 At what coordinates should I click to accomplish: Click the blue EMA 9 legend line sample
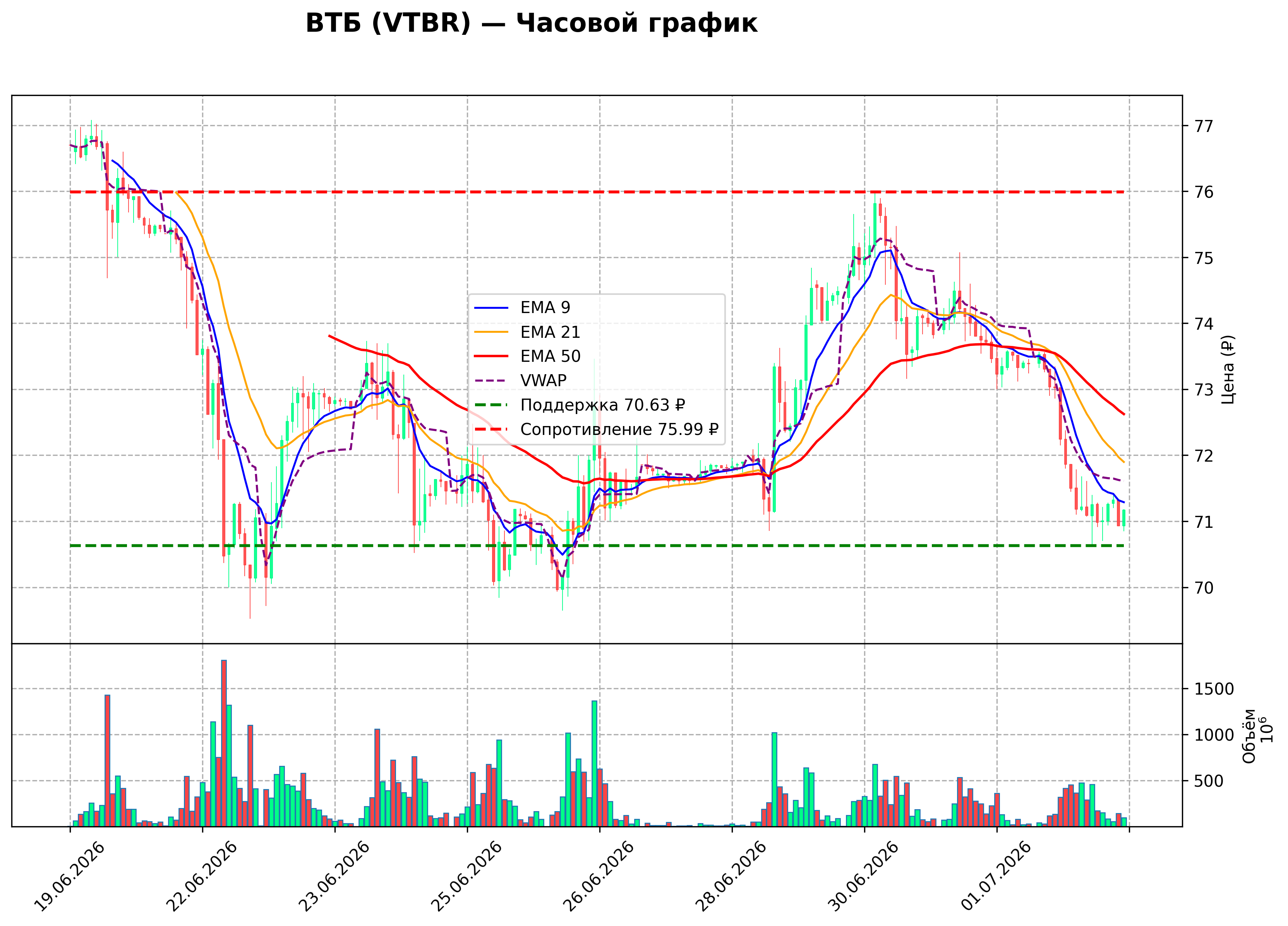tap(491, 308)
